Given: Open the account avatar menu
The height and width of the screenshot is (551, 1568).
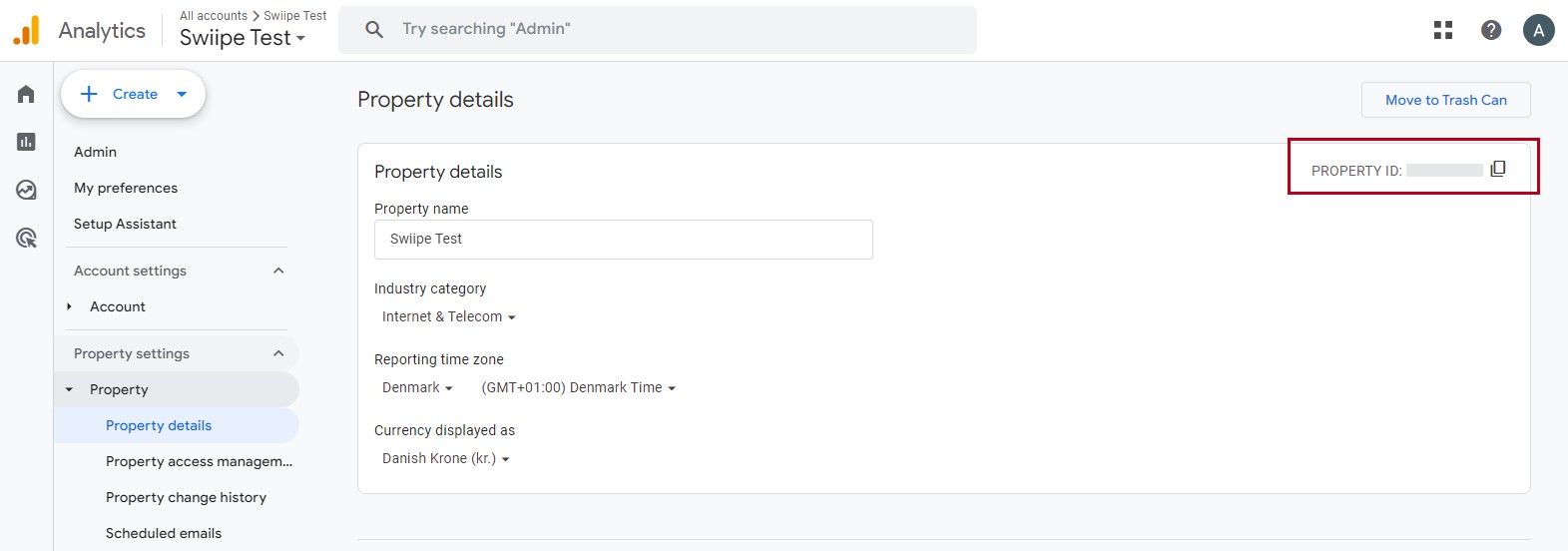Looking at the screenshot, I should click(x=1538, y=30).
